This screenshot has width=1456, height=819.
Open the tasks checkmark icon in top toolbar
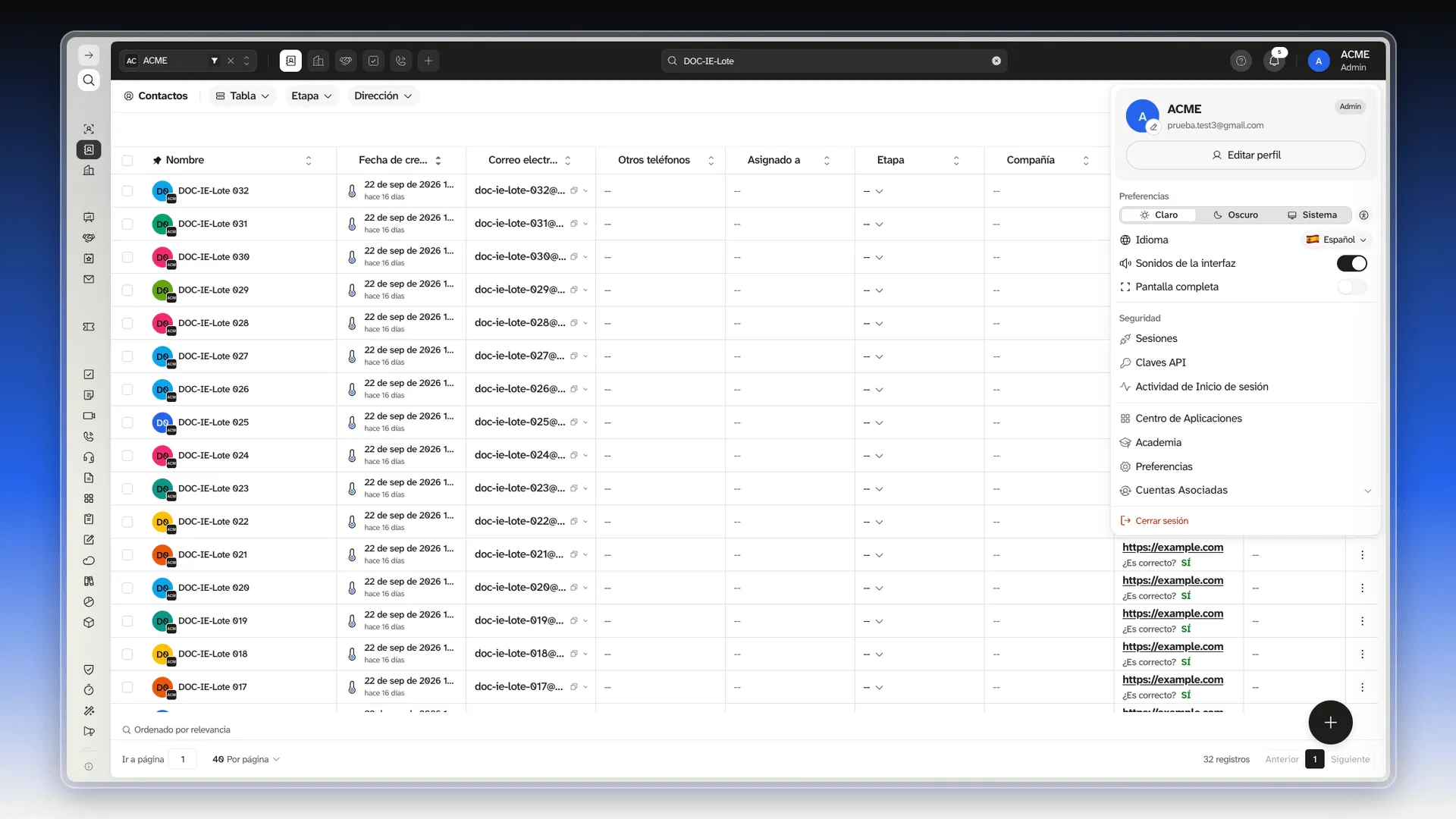[x=373, y=61]
